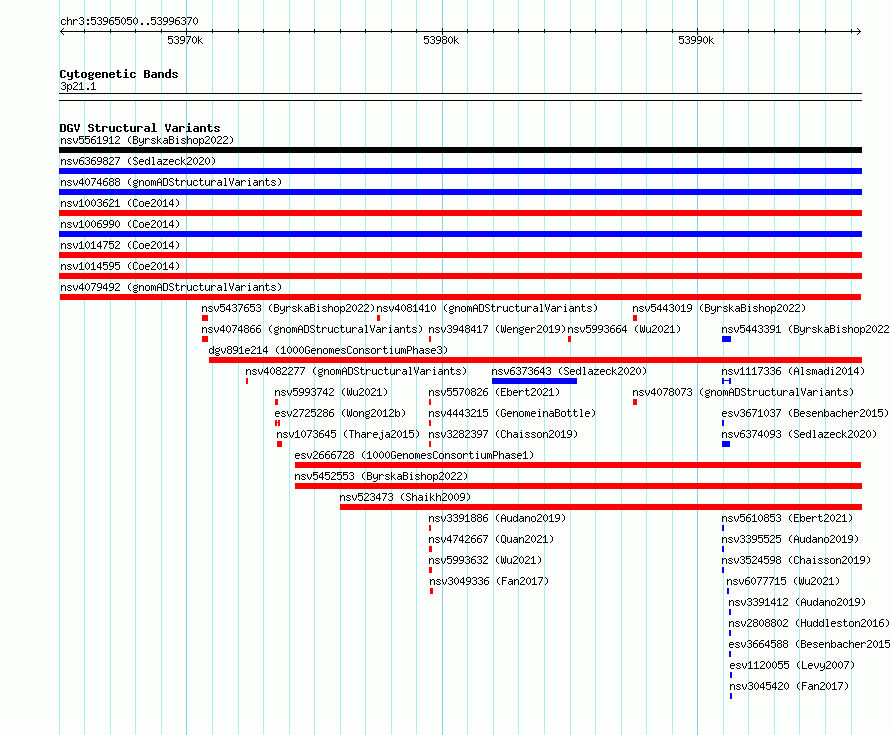Click the small red nsv5437653 marker
Image resolution: width=890 pixels, height=735 pixels.
[205, 318]
